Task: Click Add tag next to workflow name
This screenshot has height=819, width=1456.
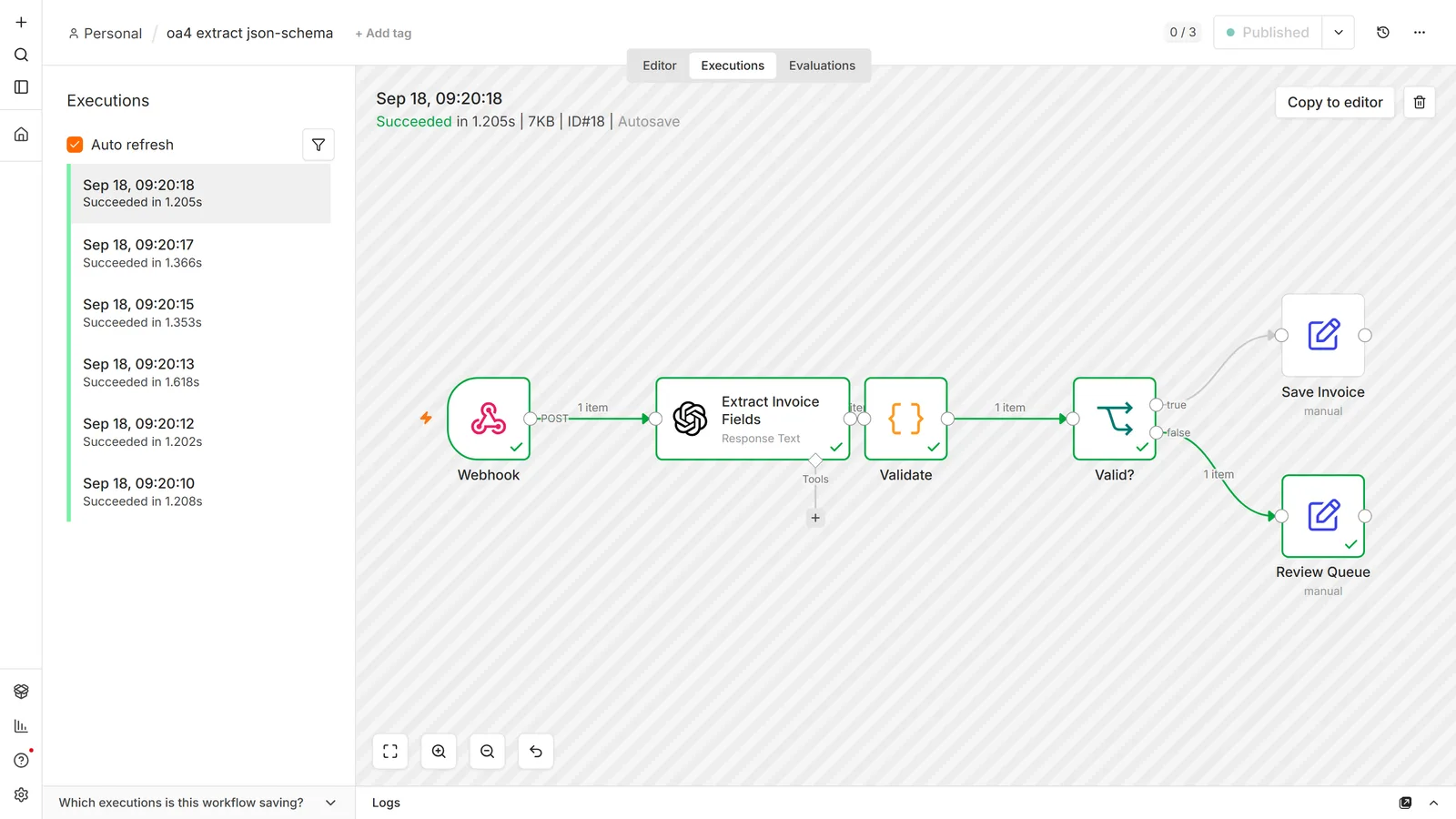Action: tap(383, 34)
